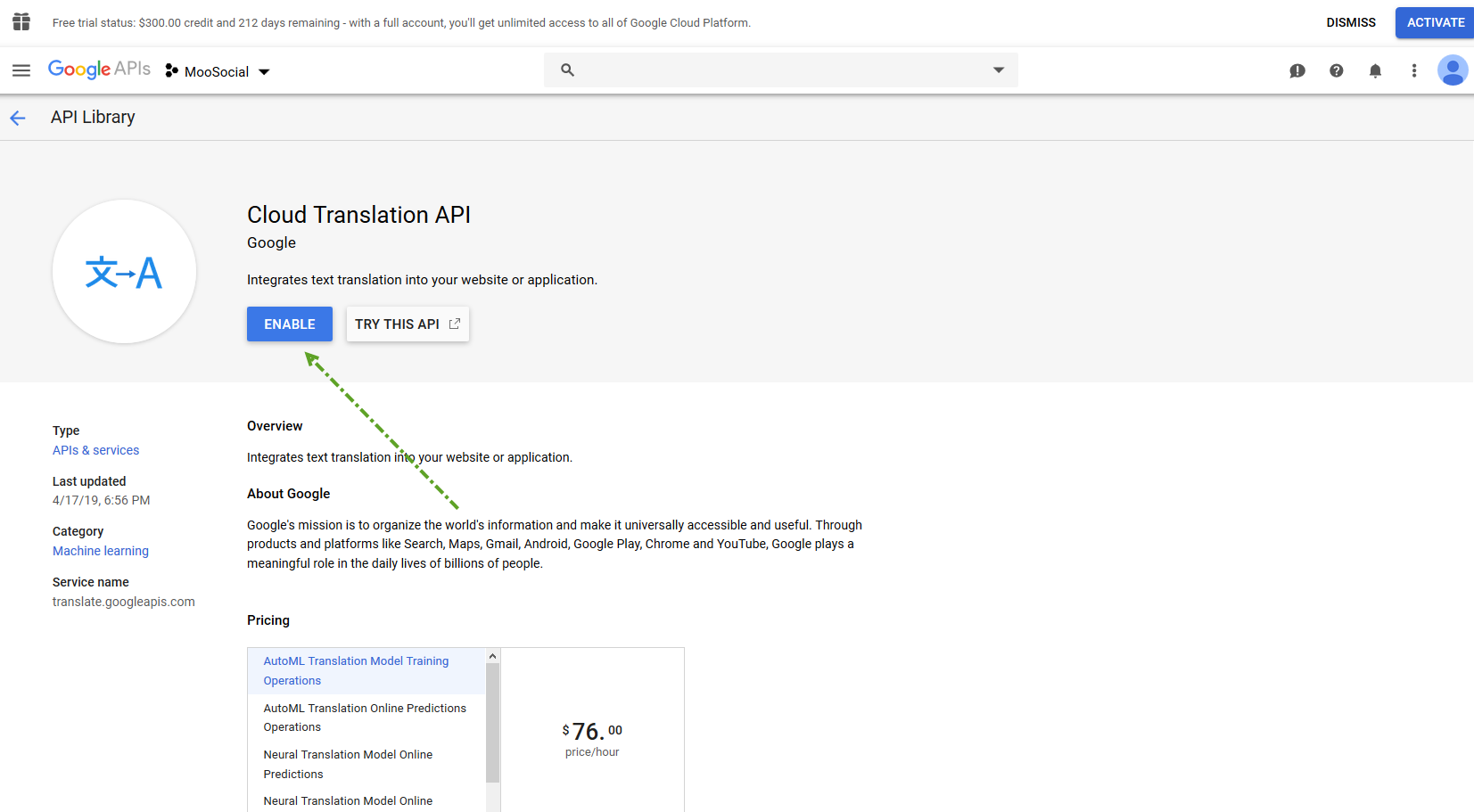Click the Pricing section heading
This screenshot has height=812, width=1474.
pos(268,620)
